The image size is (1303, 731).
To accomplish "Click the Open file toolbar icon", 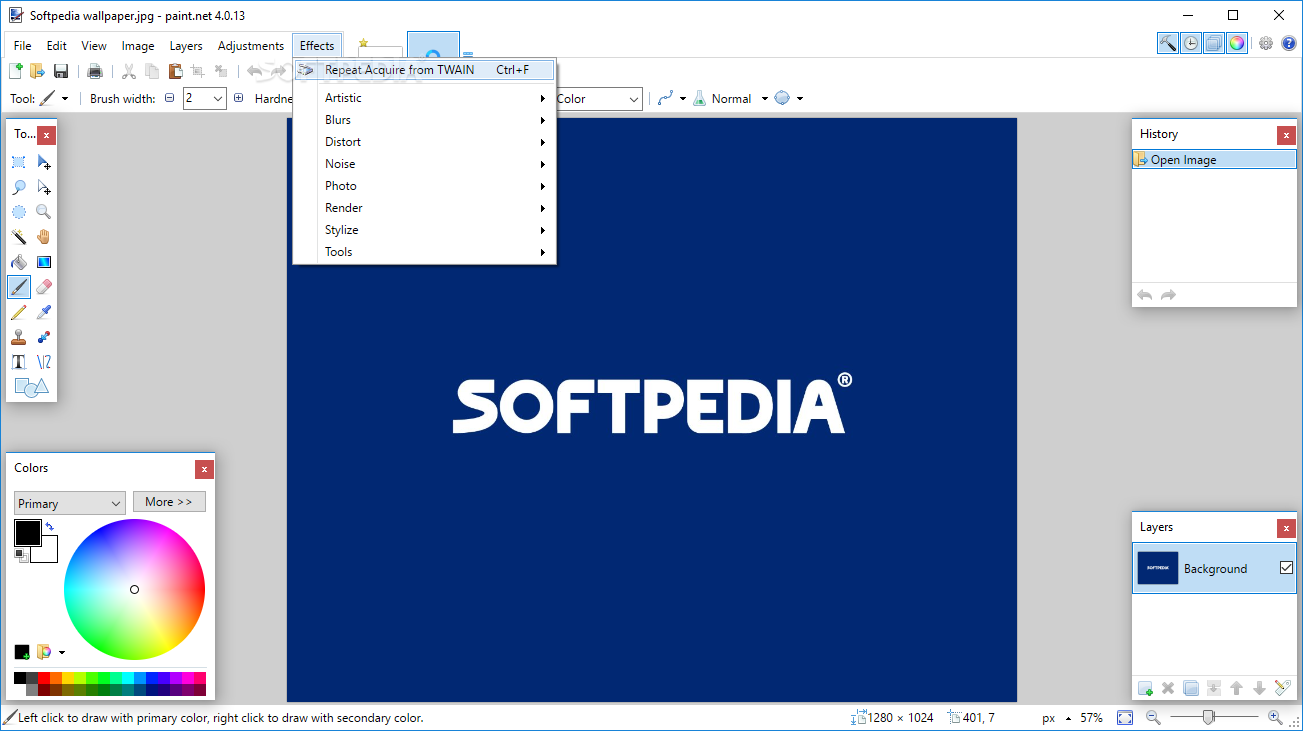I will coord(38,71).
